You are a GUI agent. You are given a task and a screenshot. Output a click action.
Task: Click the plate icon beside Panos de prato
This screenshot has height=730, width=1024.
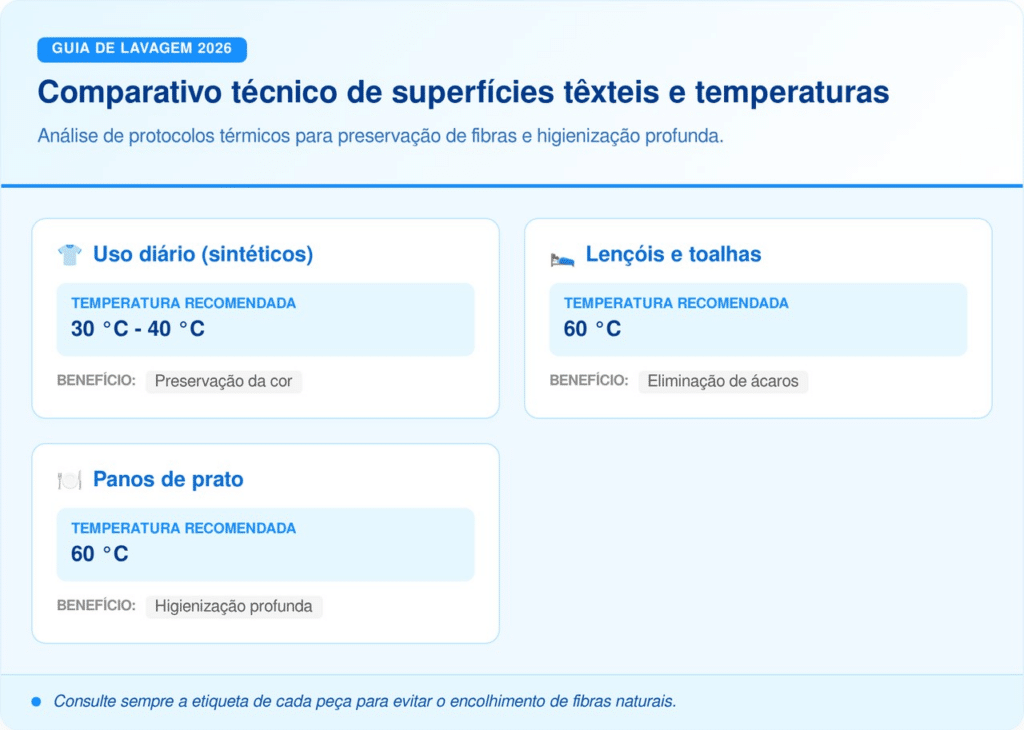coord(69,480)
